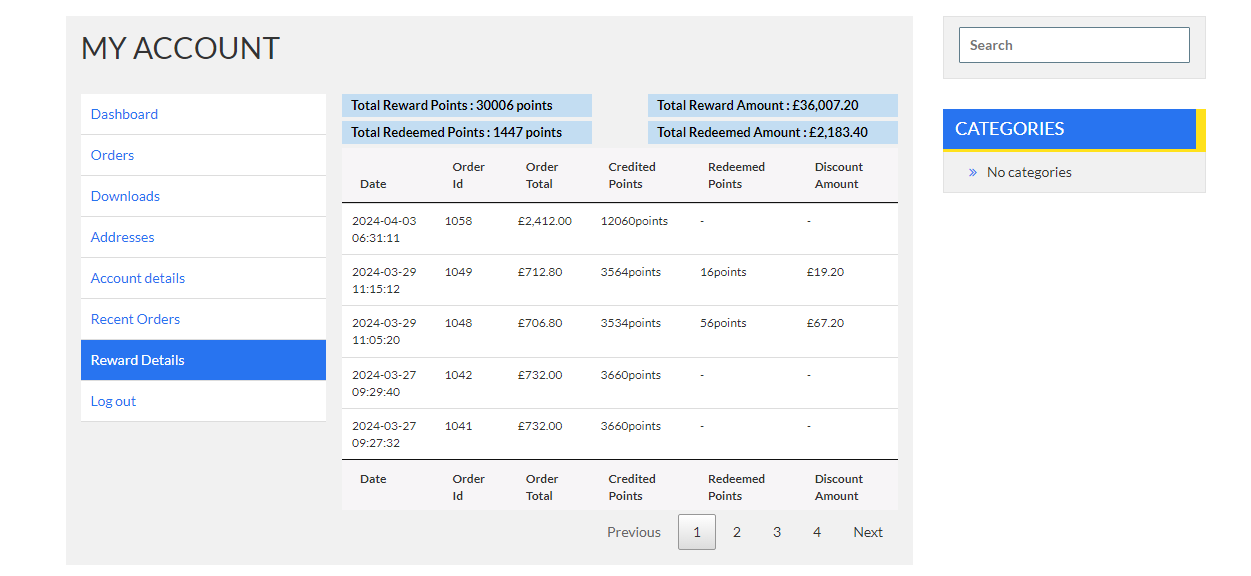View Recent Orders in sidebar
Viewport: 1251px width, 576px height.
tap(135, 319)
